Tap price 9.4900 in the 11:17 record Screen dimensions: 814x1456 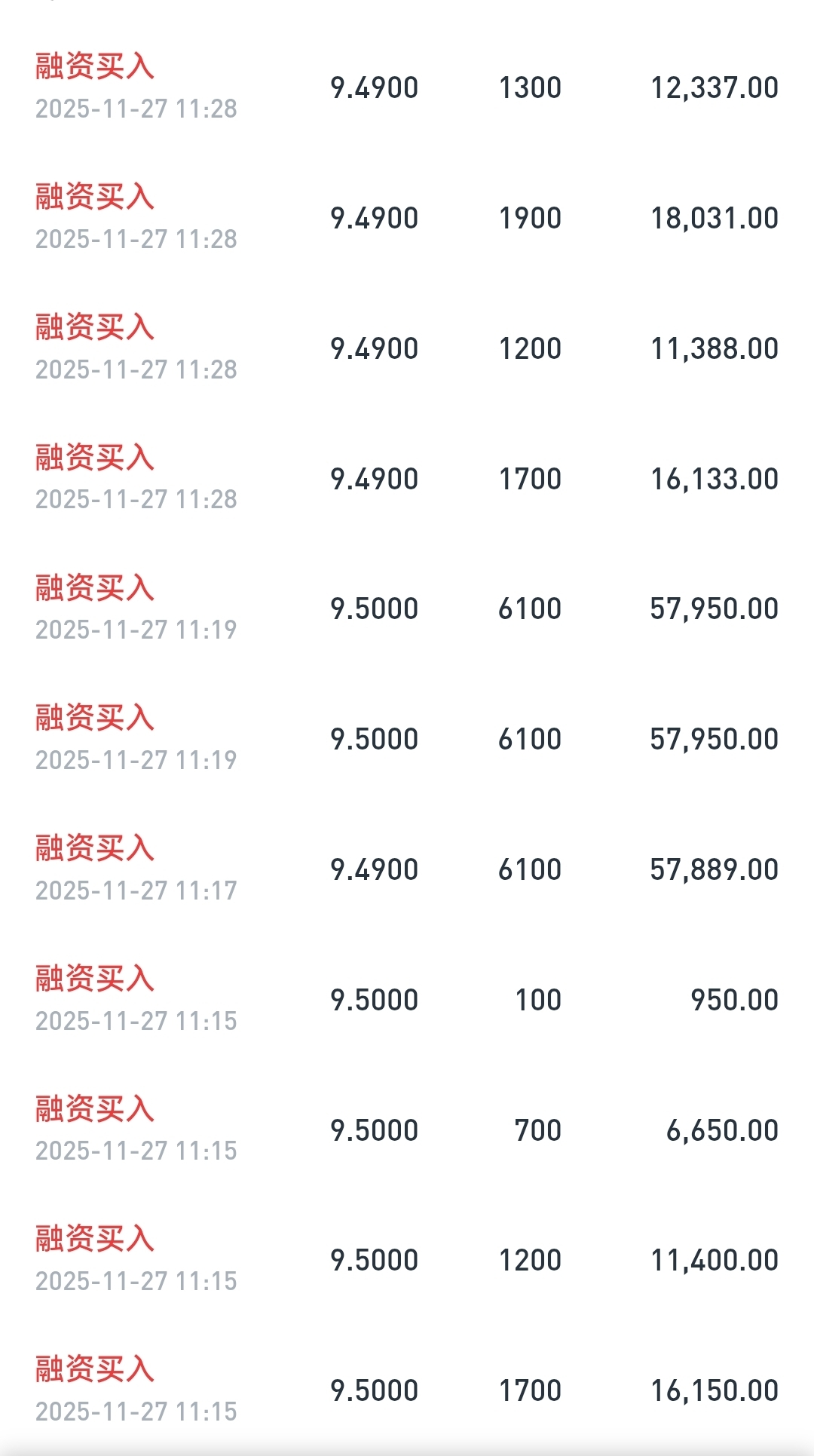(x=374, y=870)
